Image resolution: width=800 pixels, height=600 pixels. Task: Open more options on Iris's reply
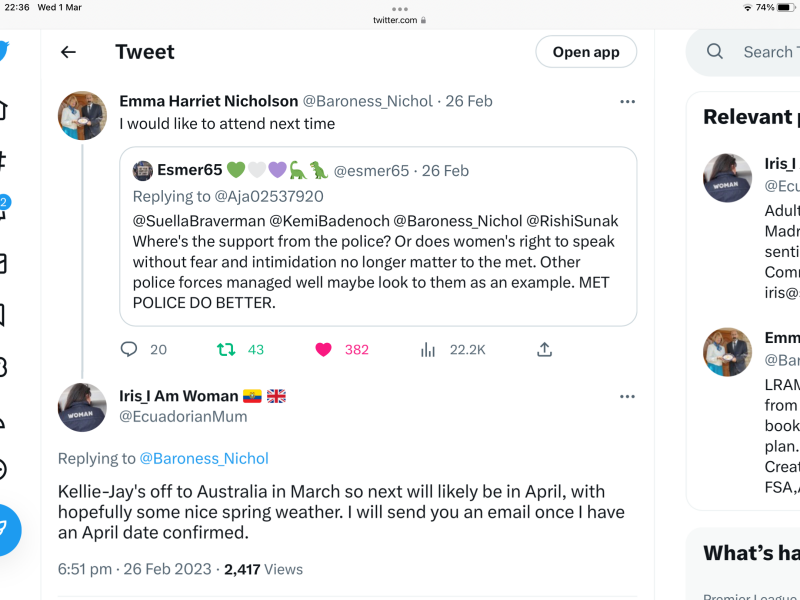[x=627, y=396]
